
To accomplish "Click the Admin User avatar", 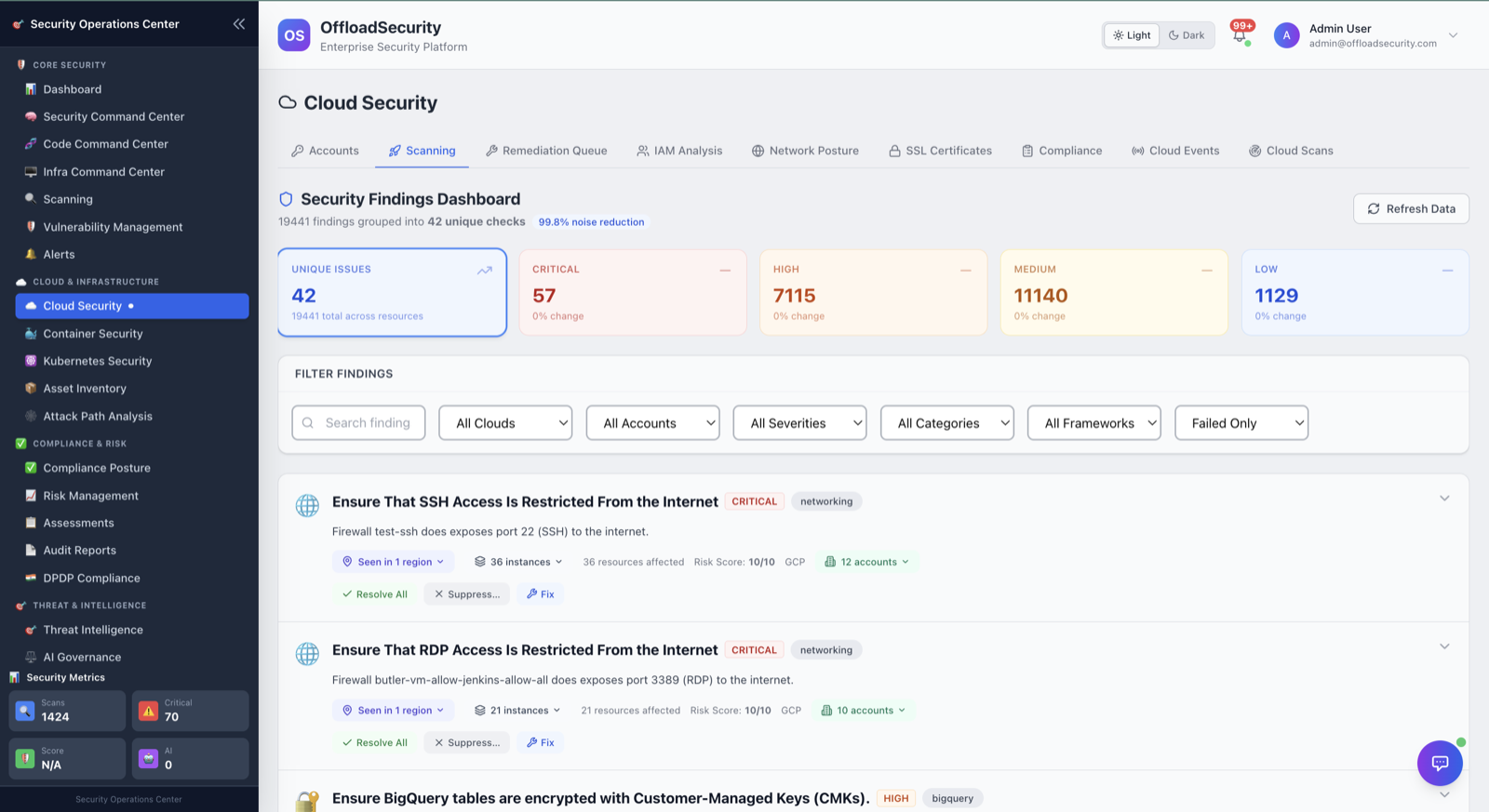I will point(1286,35).
